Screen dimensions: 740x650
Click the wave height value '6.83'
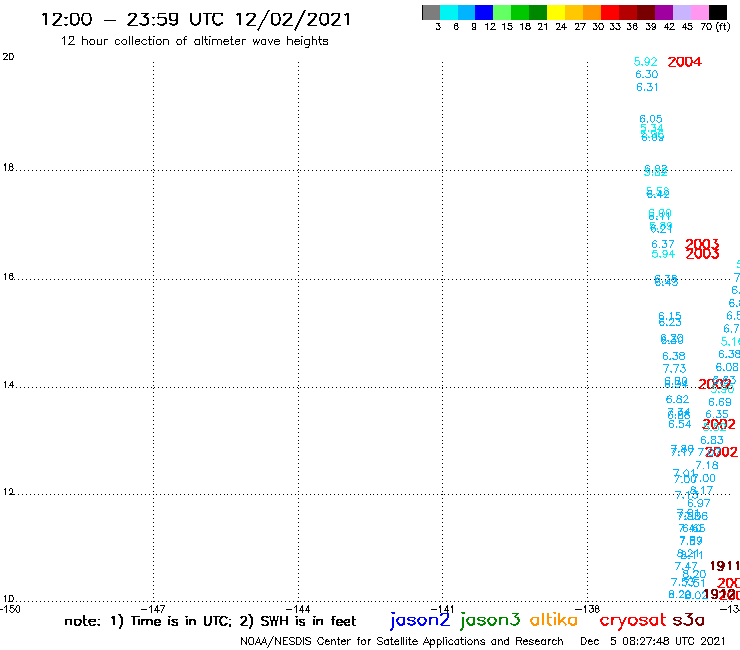tap(712, 440)
